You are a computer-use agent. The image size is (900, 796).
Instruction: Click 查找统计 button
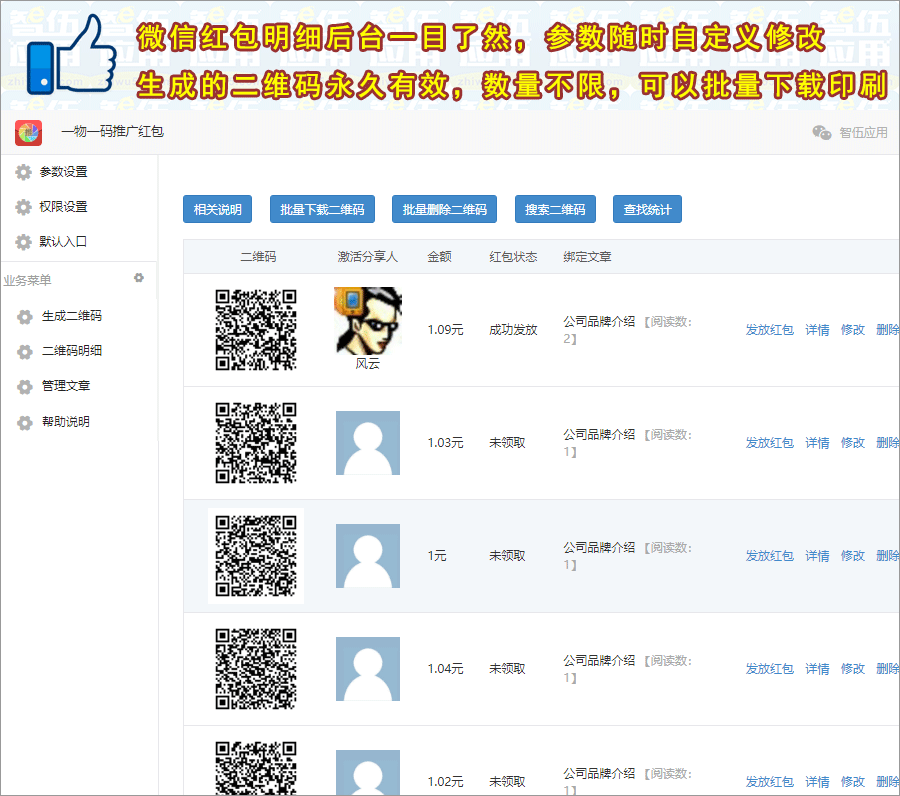(647, 209)
